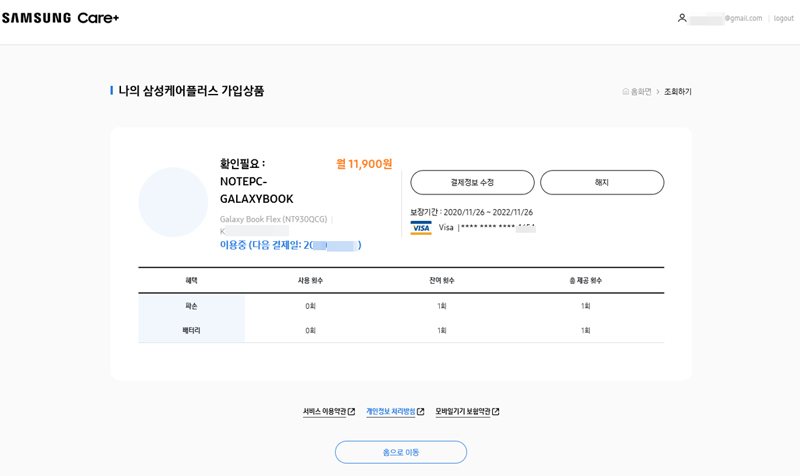Viewport: 800px width, 476px height.
Task: Click the breadcrumb chevron separator
Action: [658, 91]
